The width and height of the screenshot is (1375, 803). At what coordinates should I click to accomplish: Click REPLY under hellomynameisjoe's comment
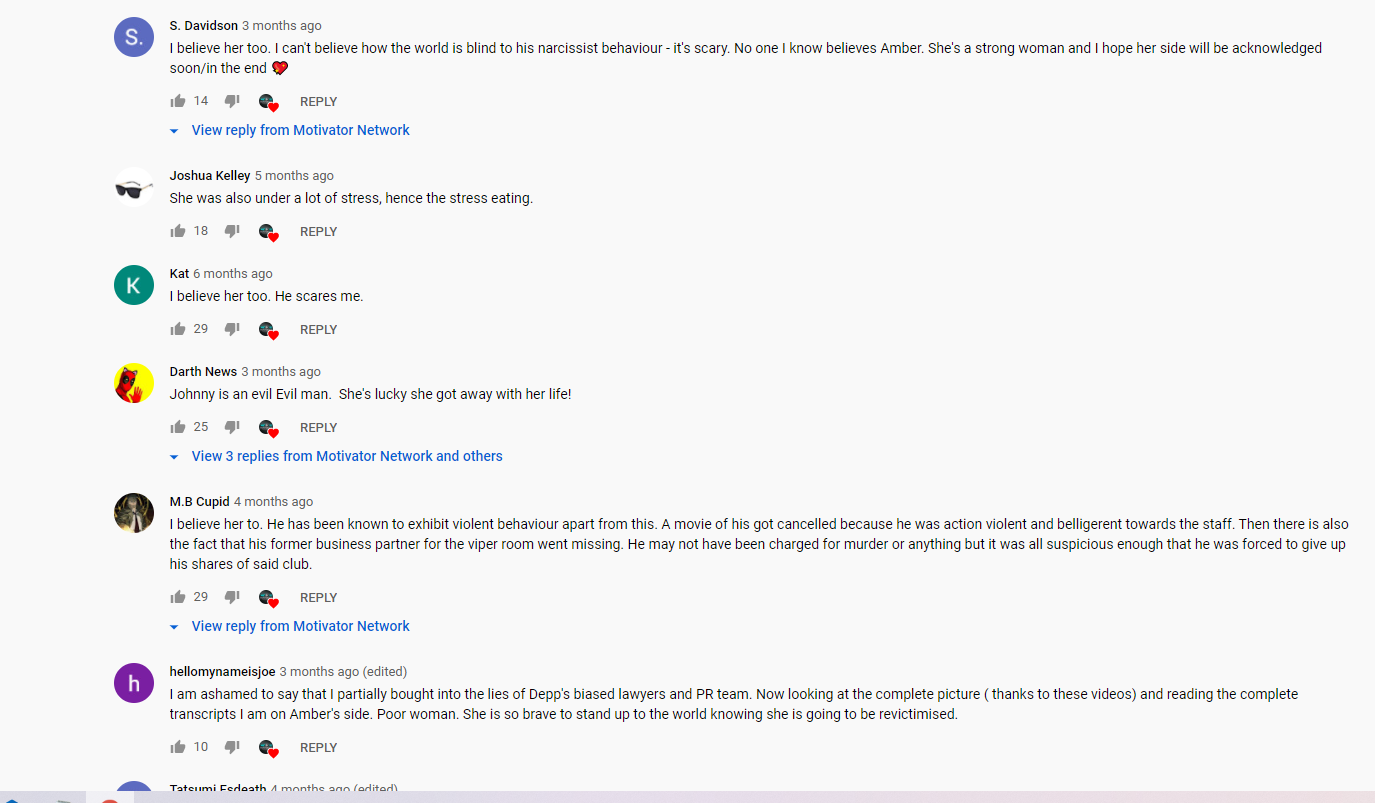point(318,747)
